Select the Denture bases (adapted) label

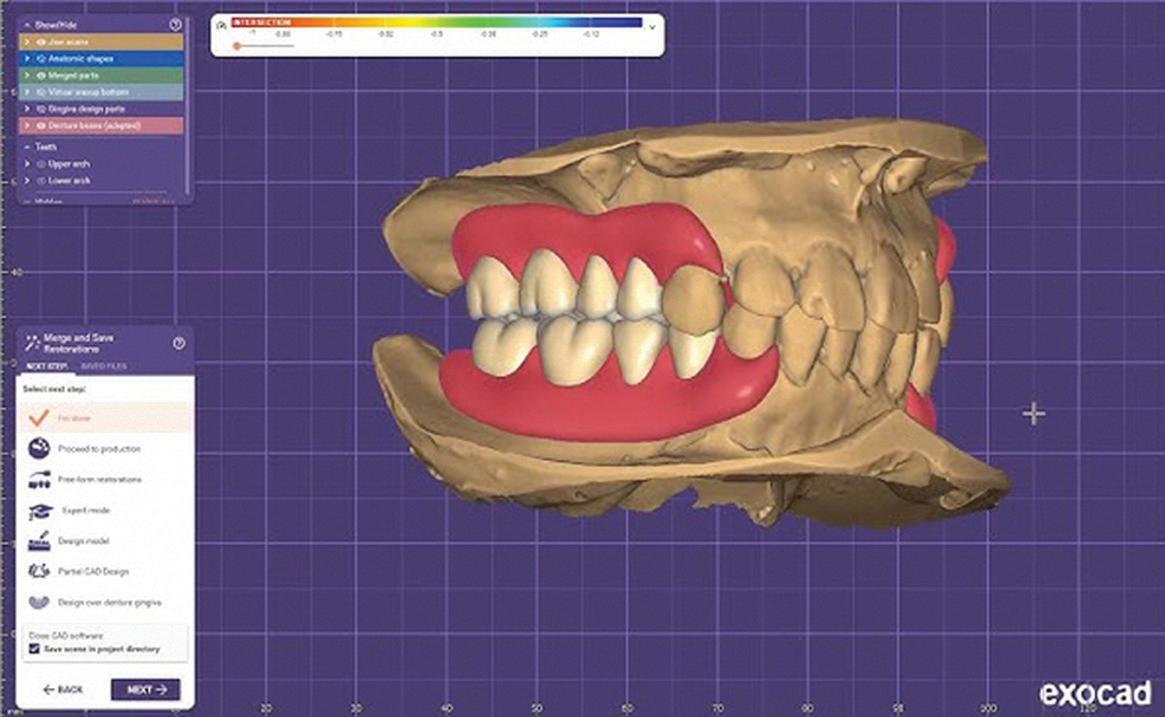point(94,126)
